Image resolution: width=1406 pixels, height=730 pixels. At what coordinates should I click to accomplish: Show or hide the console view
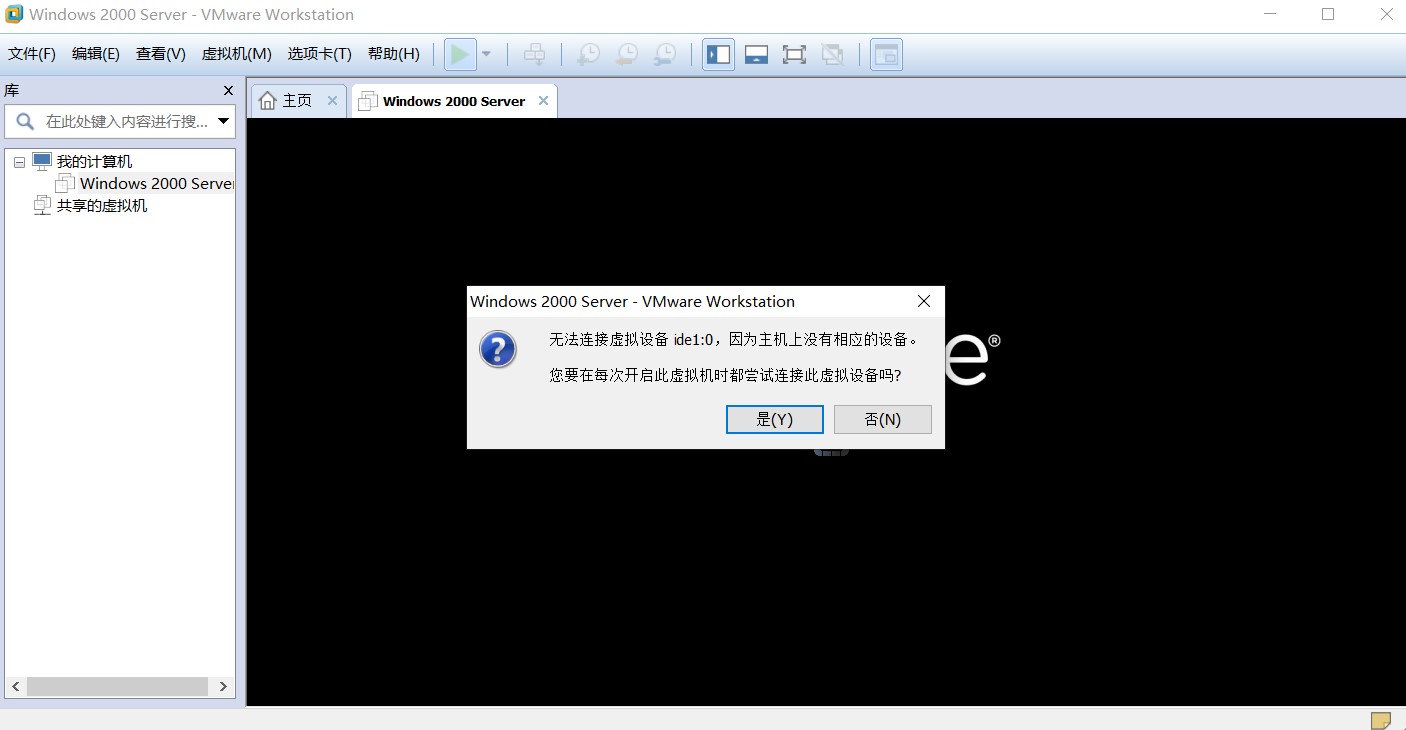pos(756,54)
